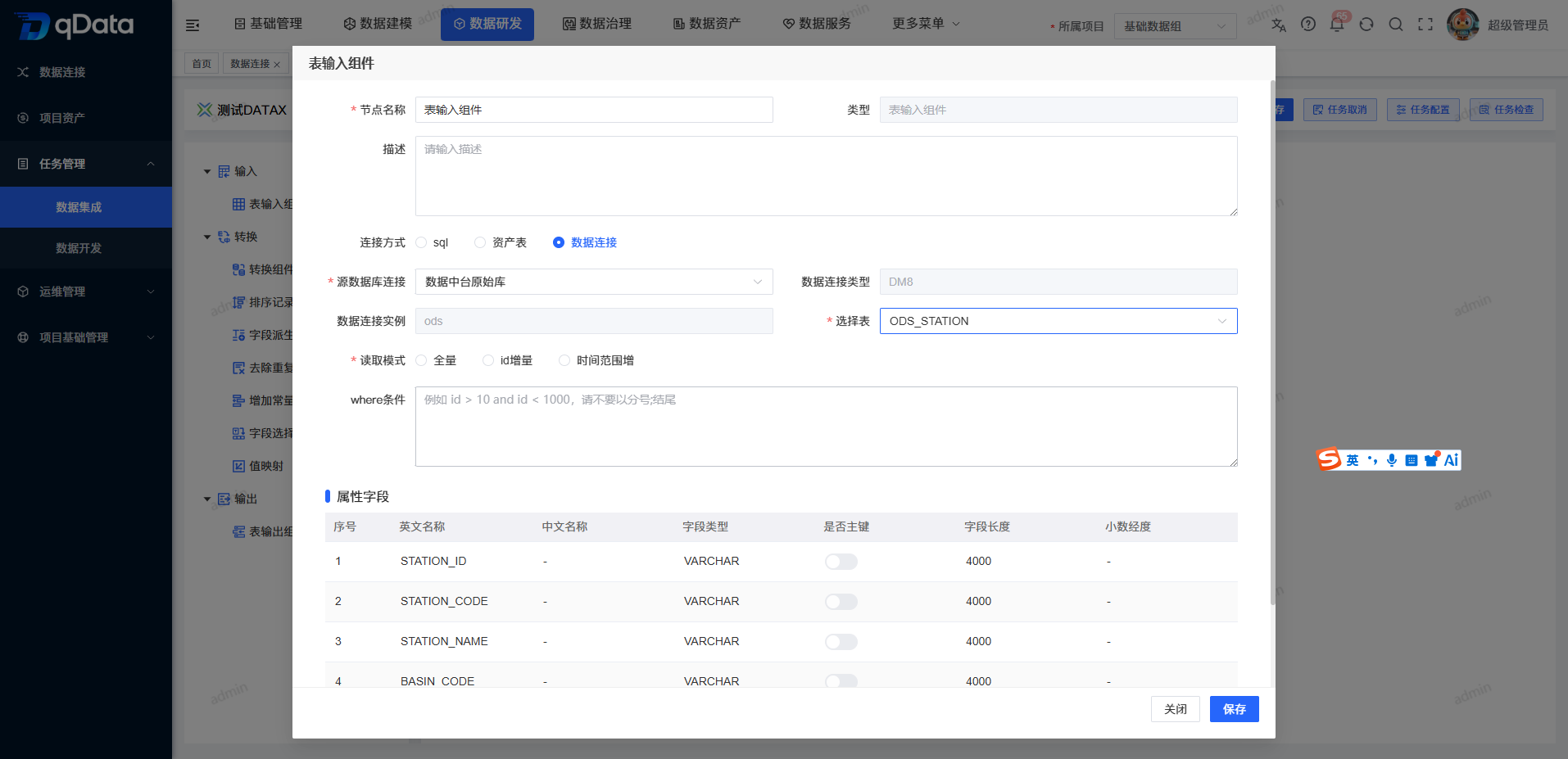Click the qData logo
This screenshot has width=1568, height=759.
click(75, 25)
